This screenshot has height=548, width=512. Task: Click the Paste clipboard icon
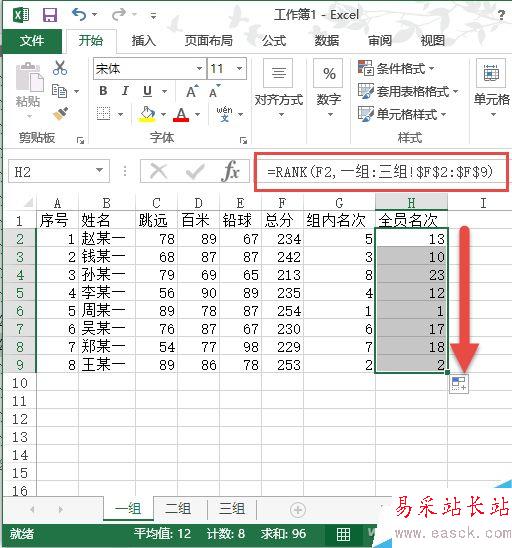[x=29, y=77]
